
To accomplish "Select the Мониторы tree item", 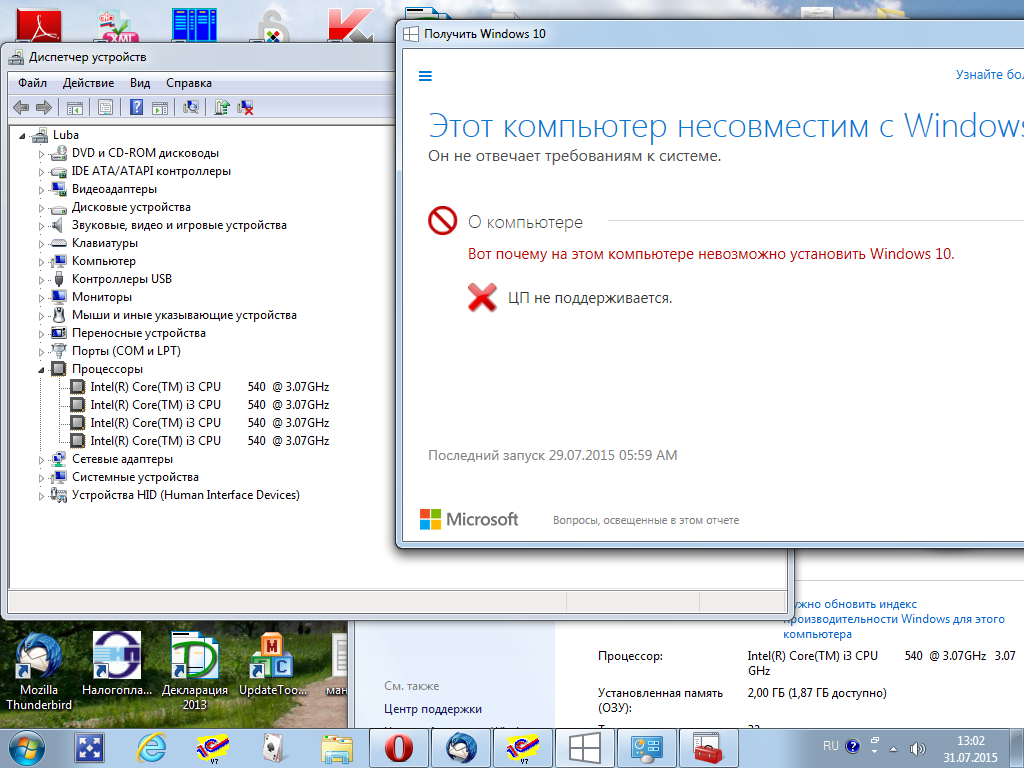I will 102,297.
